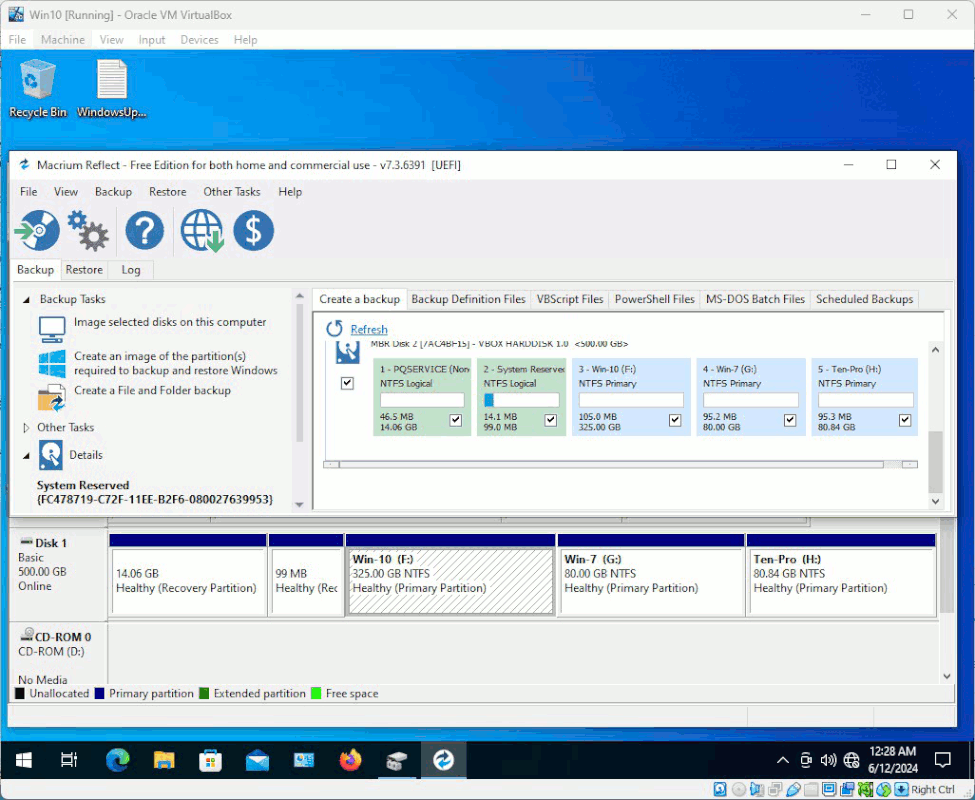Screen dimensions: 975x800
Task: Launch Firefox from the taskbar
Action: point(351,760)
